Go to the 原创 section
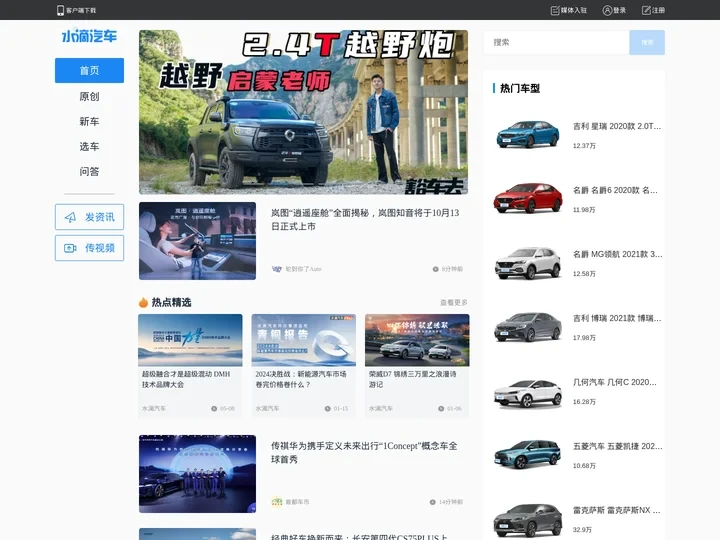The width and height of the screenshot is (720, 540). click(89, 96)
